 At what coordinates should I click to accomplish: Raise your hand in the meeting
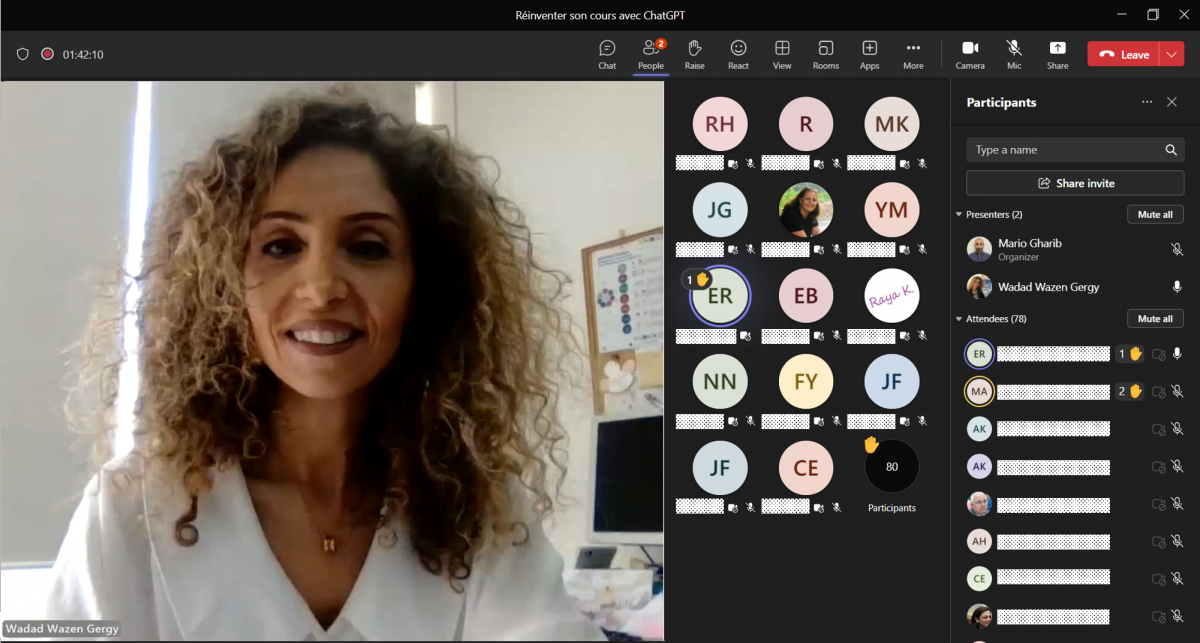(x=694, y=54)
